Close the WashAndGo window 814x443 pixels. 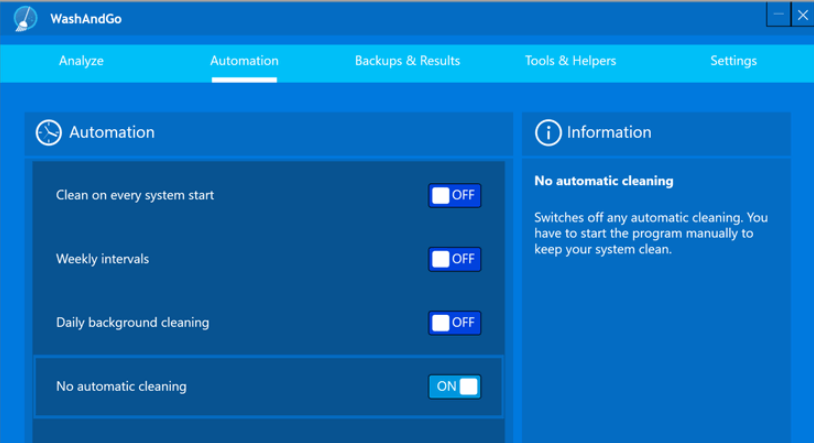coord(803,14)
